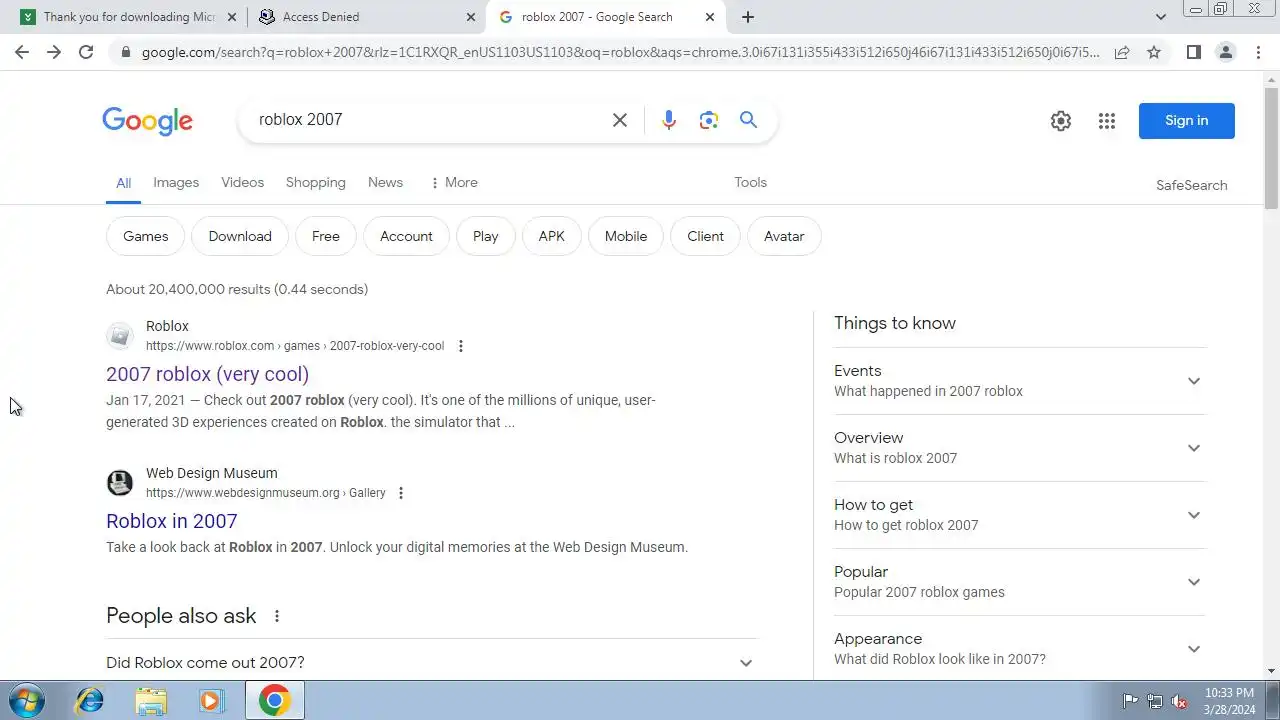This screenshot has width=1280, height=720.
Task: Expand 'Did Roblox come out 2007?' question
Action: point(432,663)
